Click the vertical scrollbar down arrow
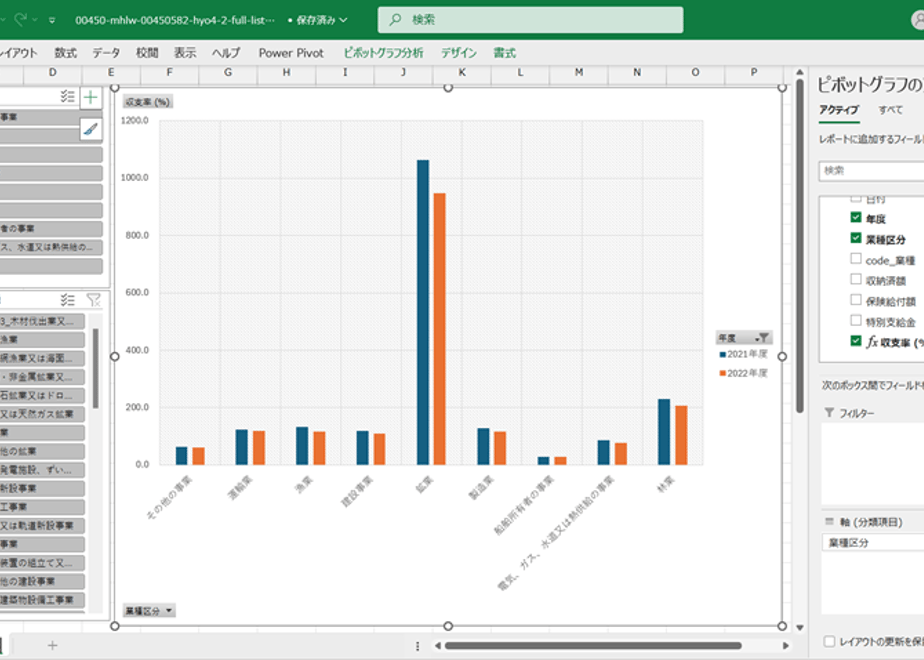Viewport: 924px width, 660px height. [x=800, y=628]
